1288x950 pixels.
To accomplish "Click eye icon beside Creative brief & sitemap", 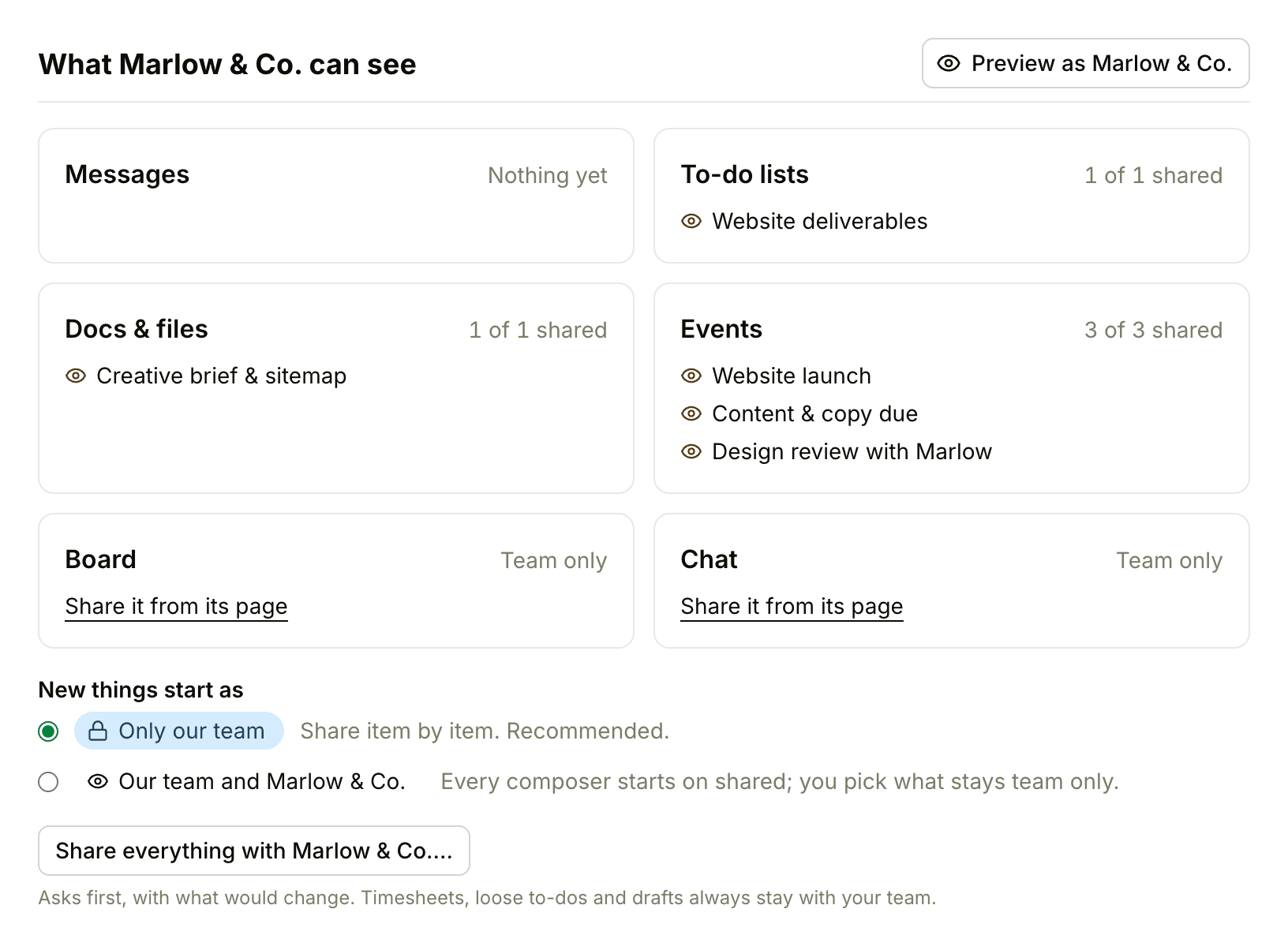I will 76,376.
